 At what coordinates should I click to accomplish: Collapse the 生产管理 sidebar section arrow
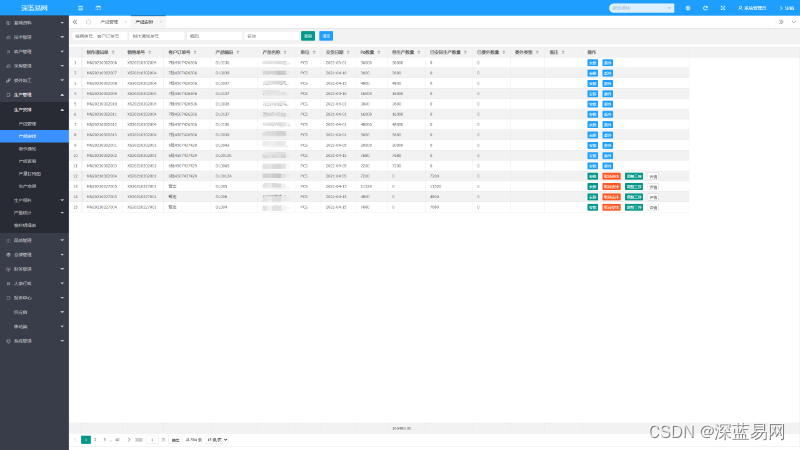tap(62, 95)
